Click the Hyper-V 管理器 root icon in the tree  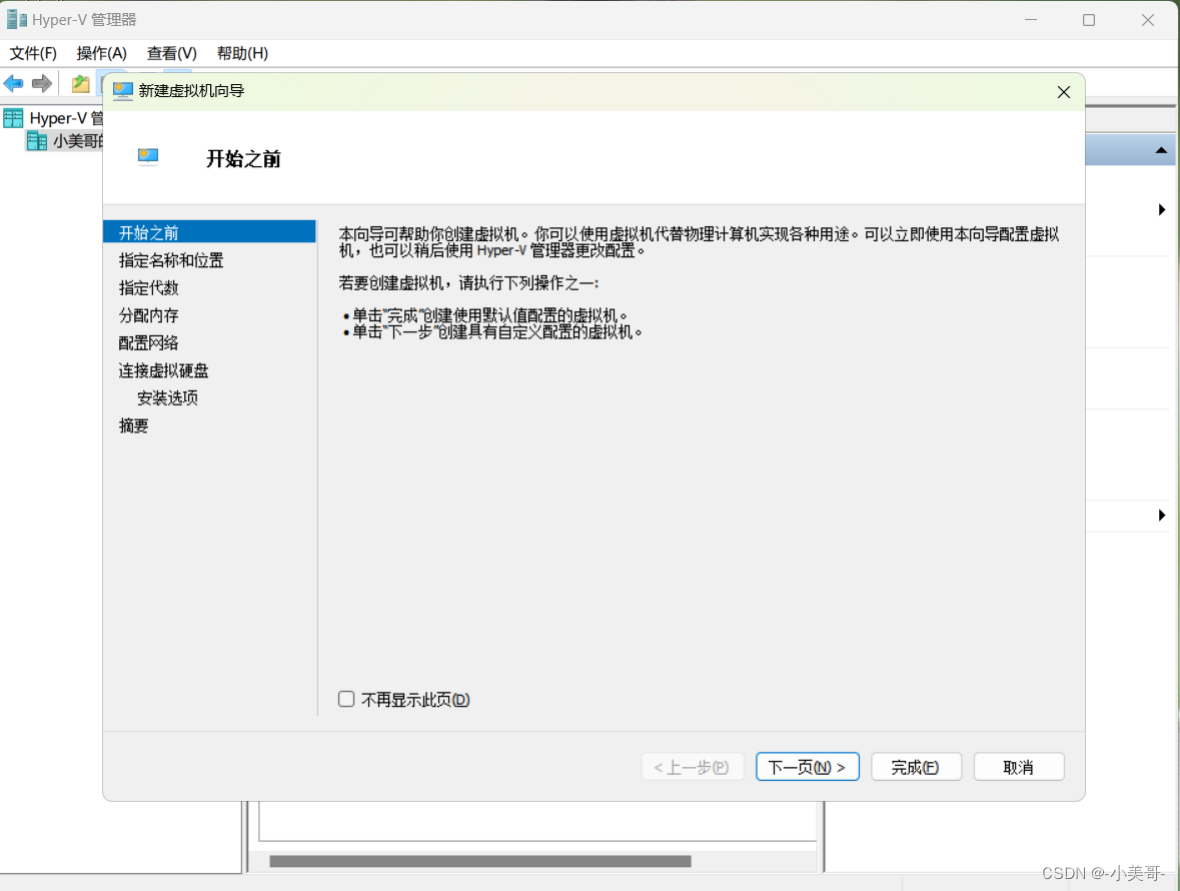coord(13,117)
